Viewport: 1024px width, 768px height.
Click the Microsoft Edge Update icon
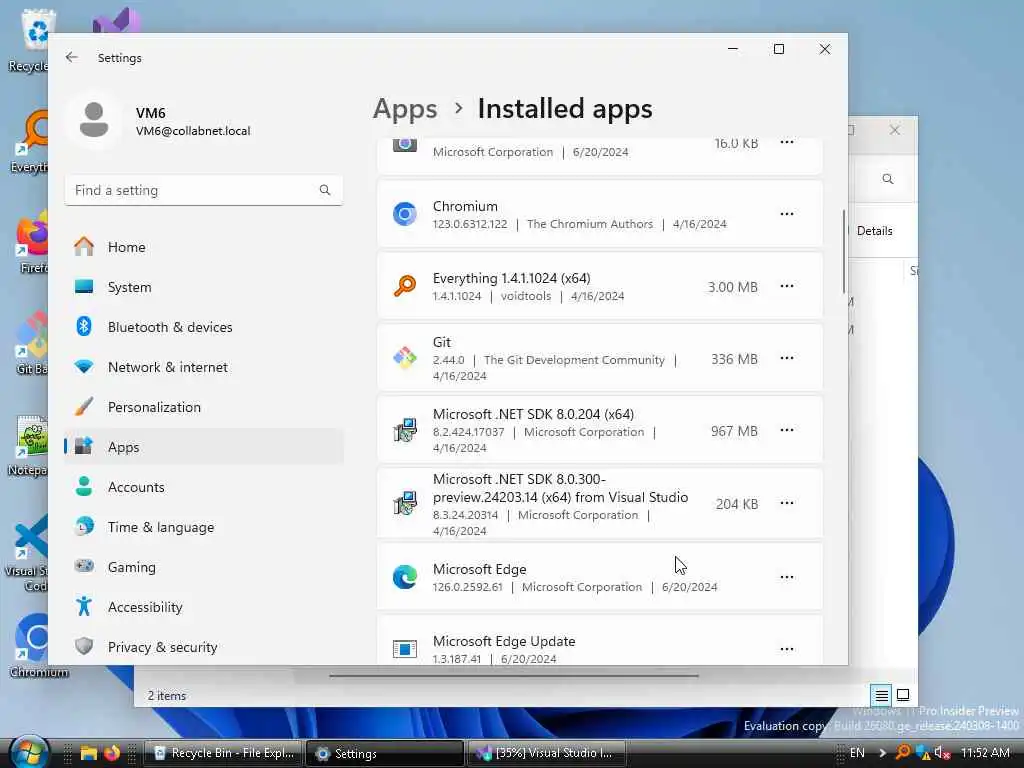click(405, 648)
